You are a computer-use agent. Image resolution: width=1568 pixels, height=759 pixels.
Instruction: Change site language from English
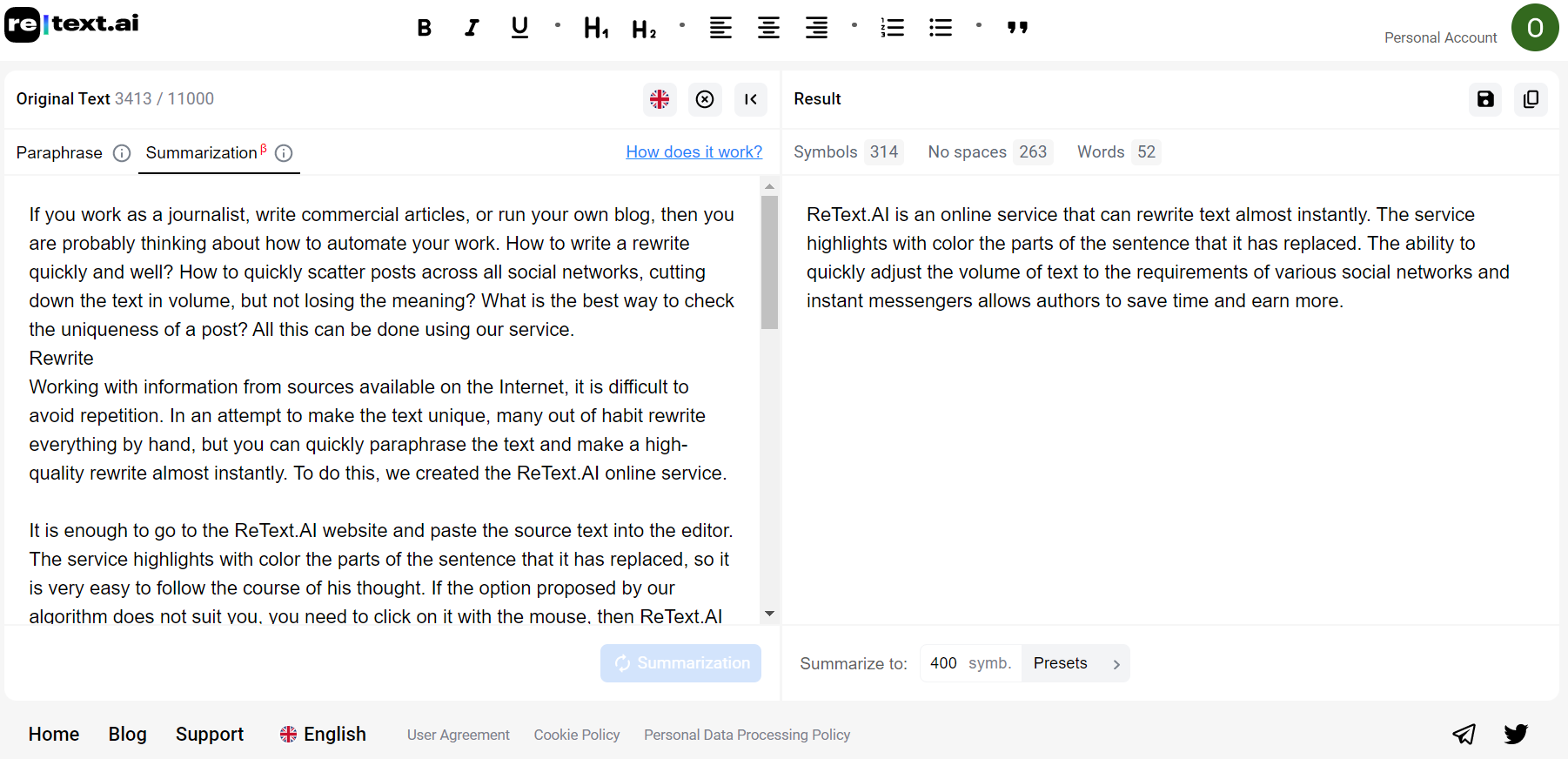tap(323, 734)
